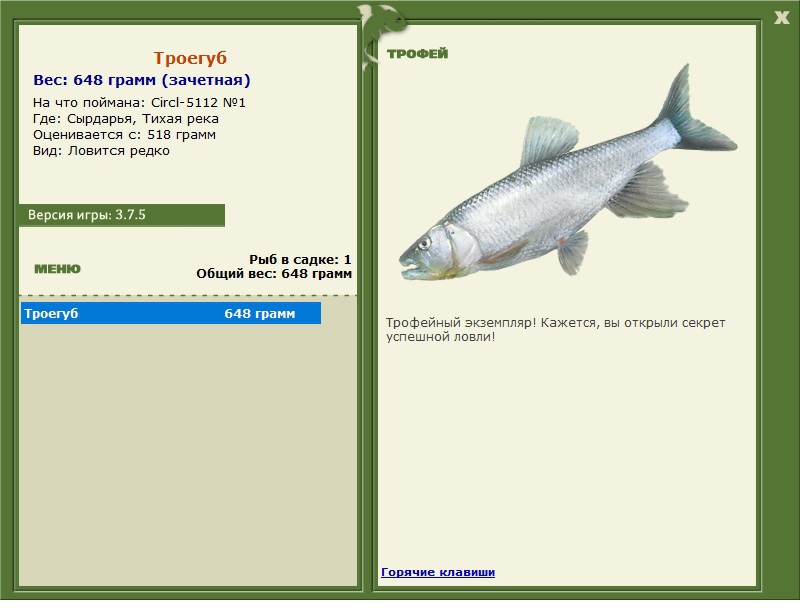Click the Троегуб fish picture

[568, 174]
